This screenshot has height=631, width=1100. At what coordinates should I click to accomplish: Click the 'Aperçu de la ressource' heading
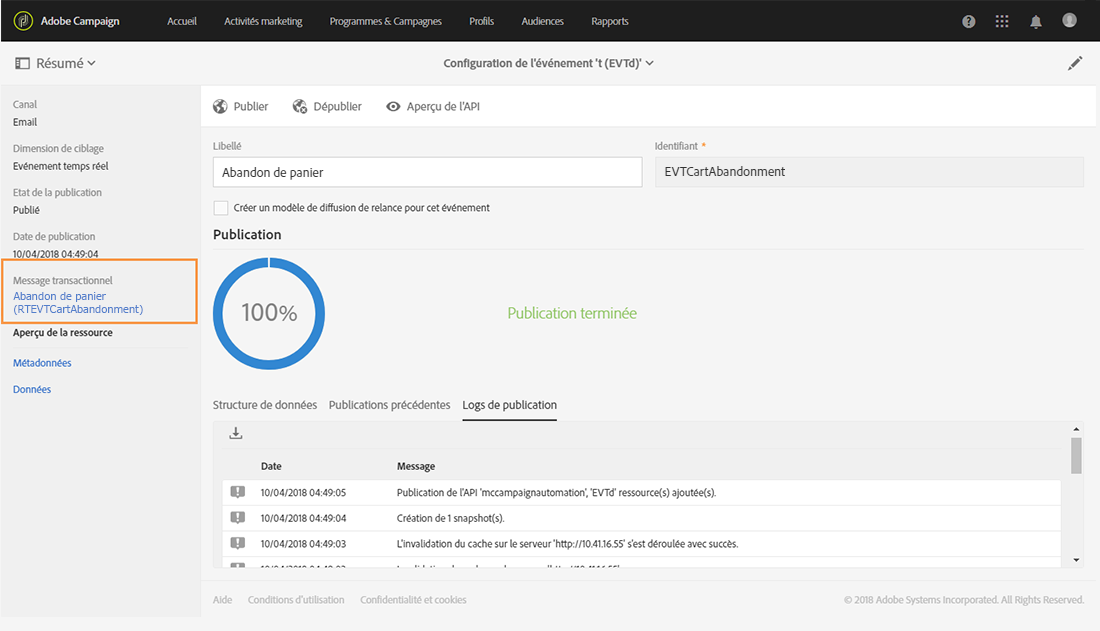(x=62, y=332)
